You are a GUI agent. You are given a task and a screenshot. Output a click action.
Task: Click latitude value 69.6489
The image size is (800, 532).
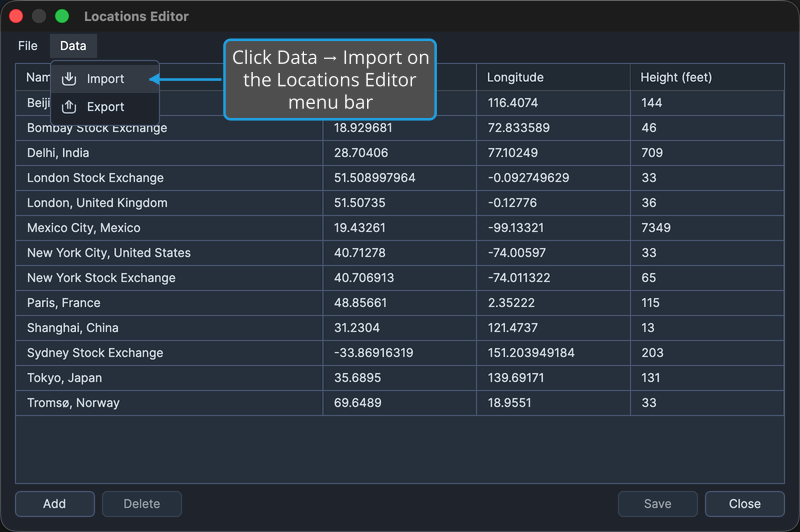358,403
